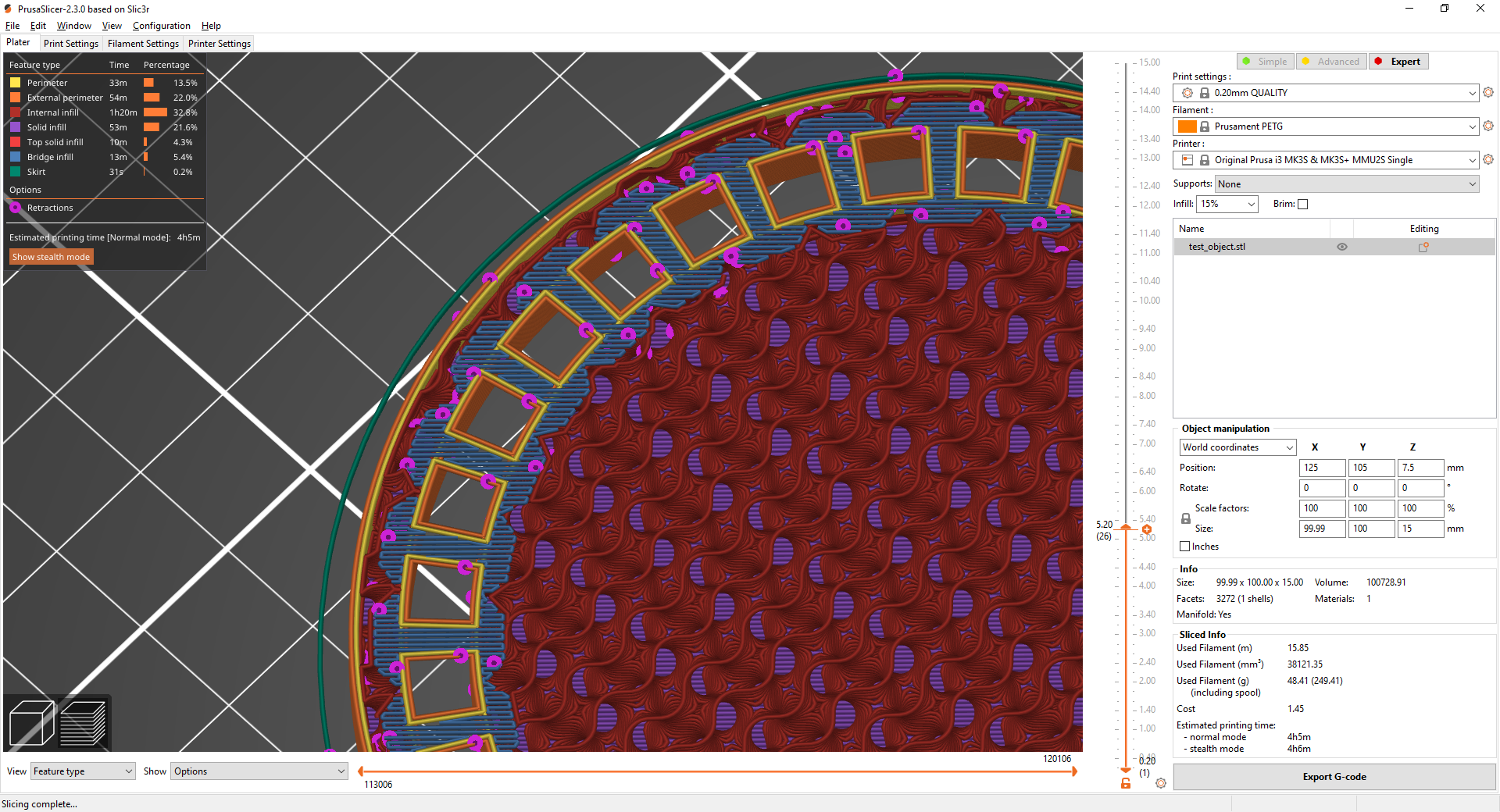
Task: Switch to Print Settings tab
Action: coord(71,44)
